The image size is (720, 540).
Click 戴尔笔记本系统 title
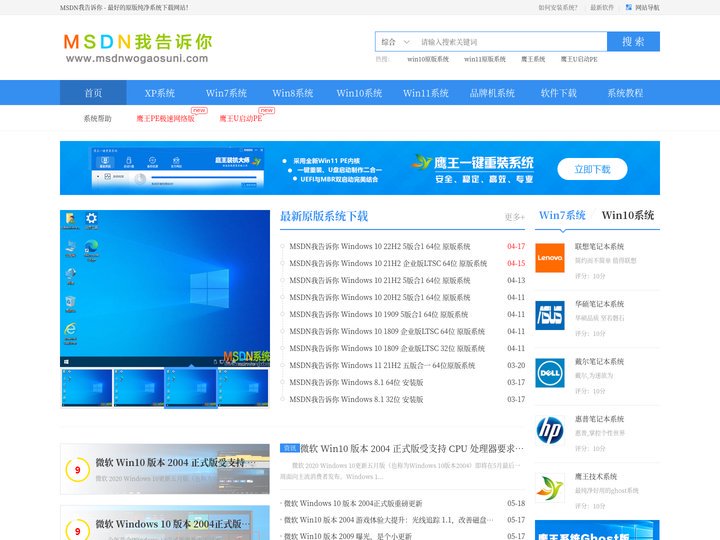(x=599, y=362)
